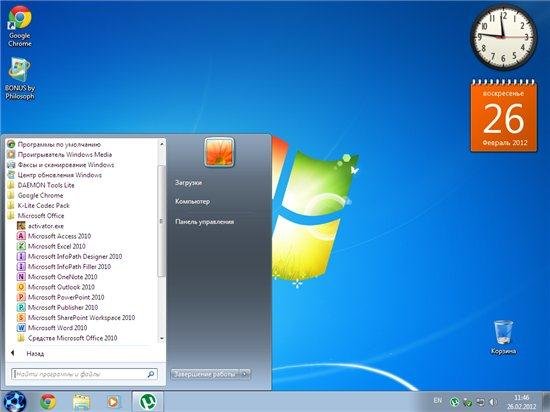Click the analog clock gadget
The width and height of the screenshot is (550, 412).
503,36
